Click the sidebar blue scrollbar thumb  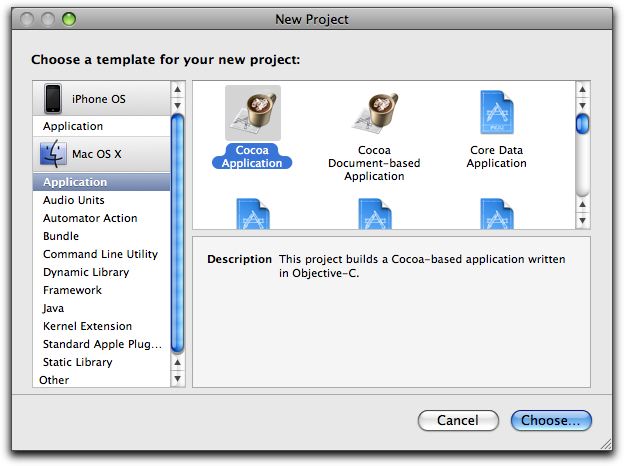pos(177,234)
